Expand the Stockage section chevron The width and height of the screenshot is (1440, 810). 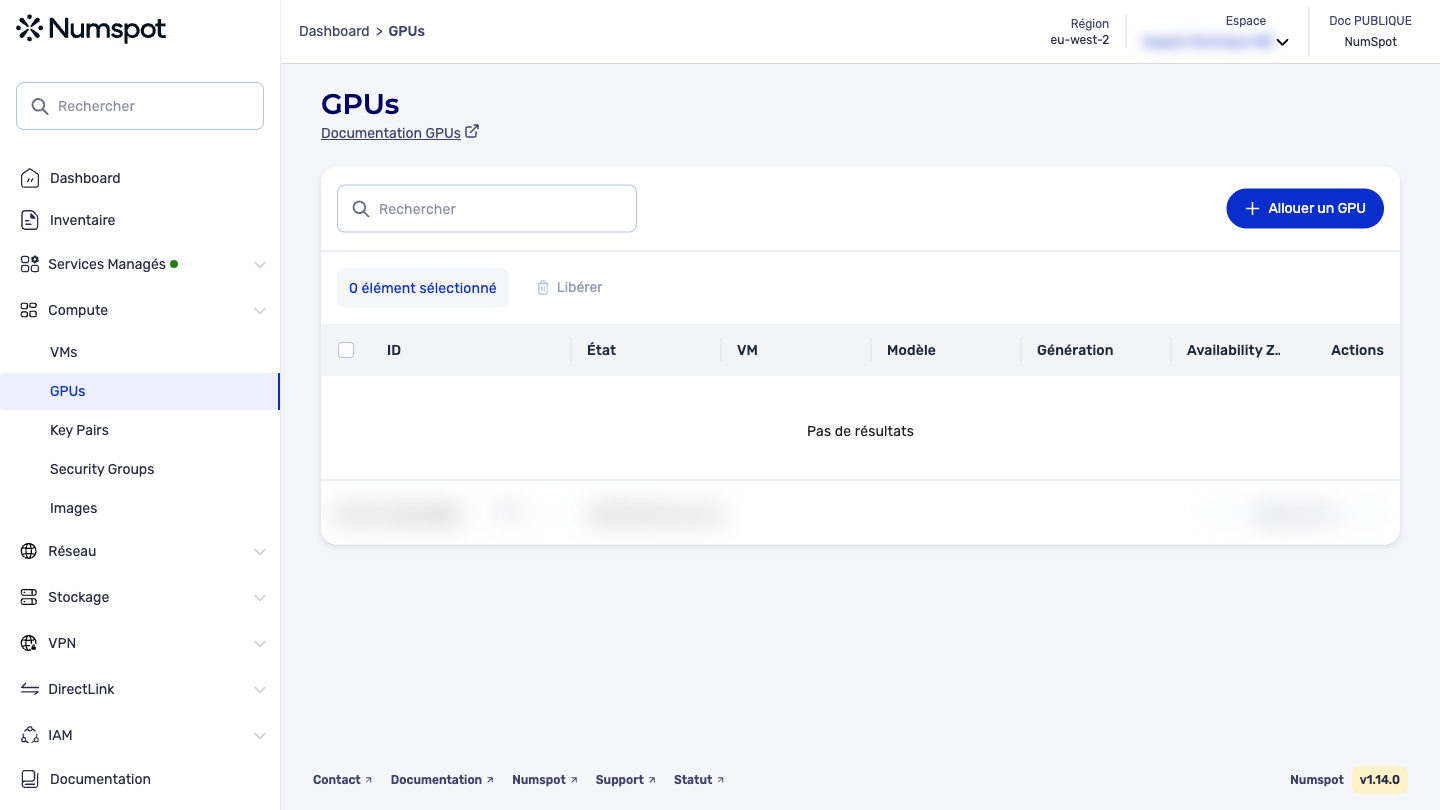pyautogui.click(x=260, y=598)
